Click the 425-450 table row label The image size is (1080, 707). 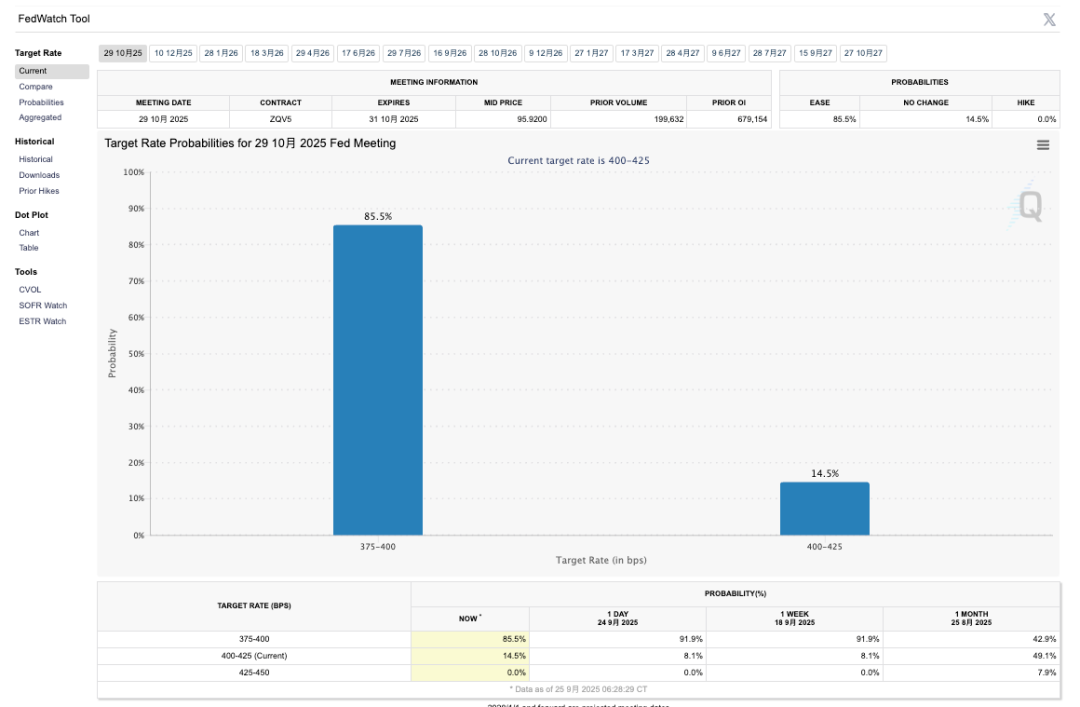coord(254,673)
